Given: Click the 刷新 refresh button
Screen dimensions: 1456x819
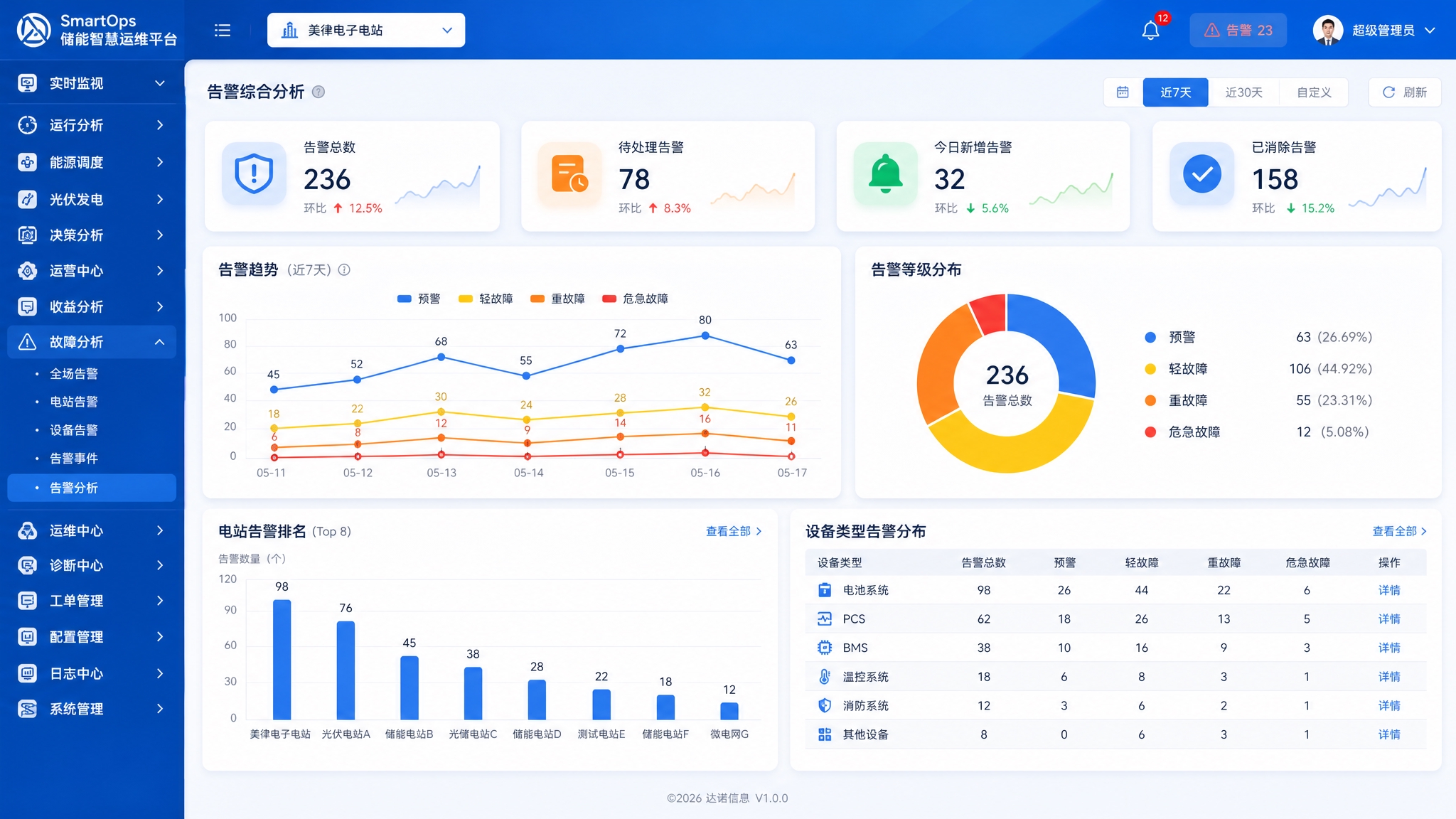Looking at the screenshot, I should 1404,92.
